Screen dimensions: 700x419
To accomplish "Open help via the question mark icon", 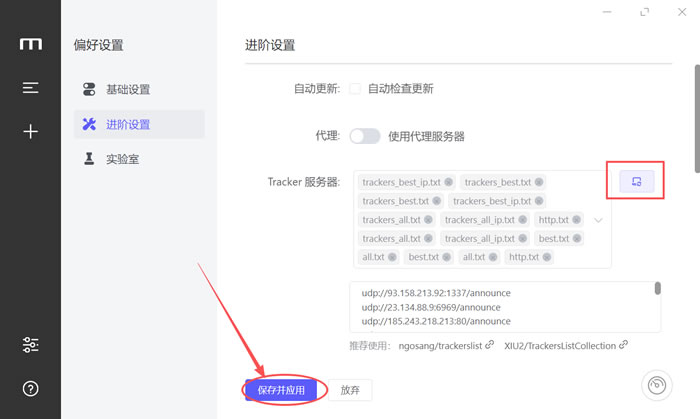I will pyautogui.click(x=31, y=388).
